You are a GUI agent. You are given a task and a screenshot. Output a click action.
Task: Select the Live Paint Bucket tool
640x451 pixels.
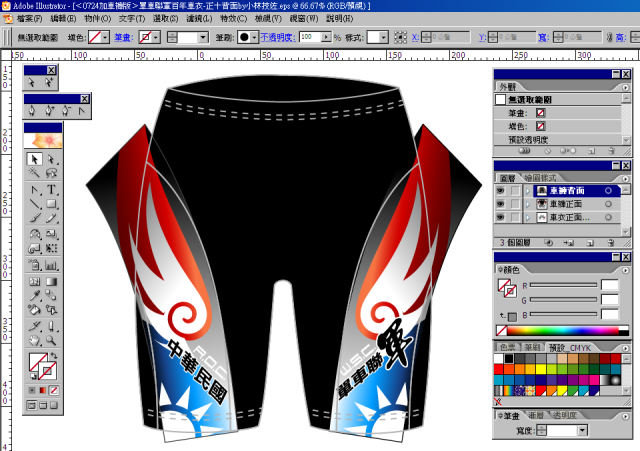click(34, 310)
